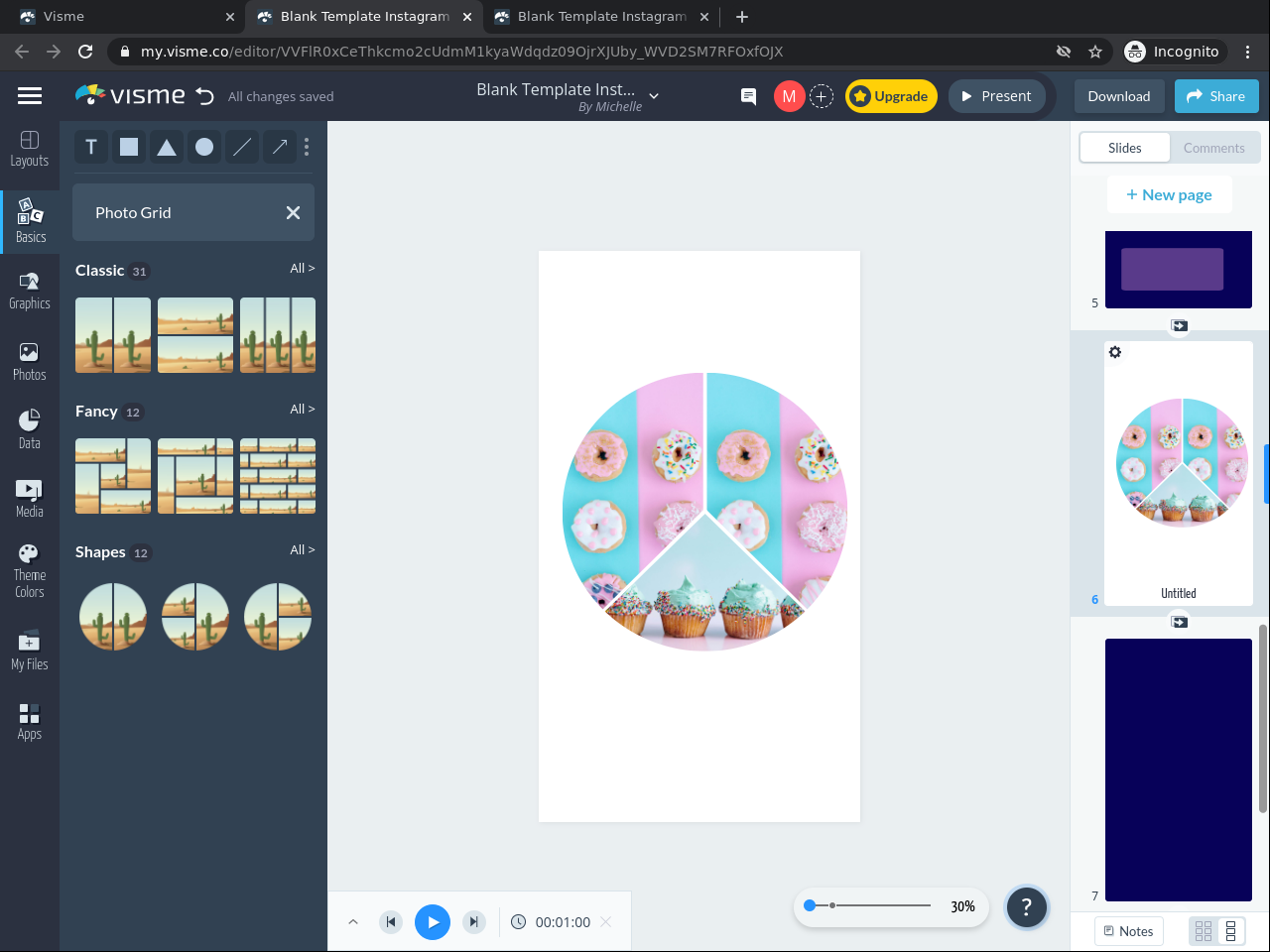Open a new browser tab
Viewport: 1270px width, 952px height.
click(742, 17)
